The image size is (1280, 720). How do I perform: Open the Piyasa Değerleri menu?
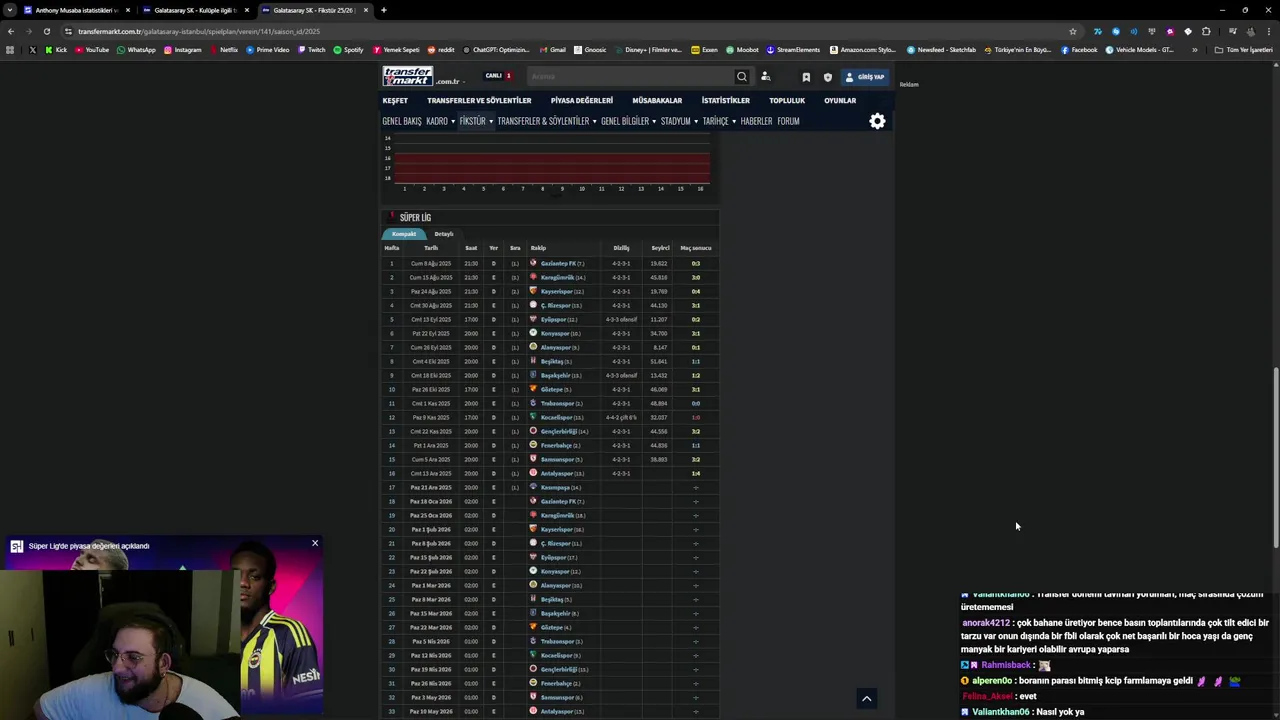[x=582, y=100]
